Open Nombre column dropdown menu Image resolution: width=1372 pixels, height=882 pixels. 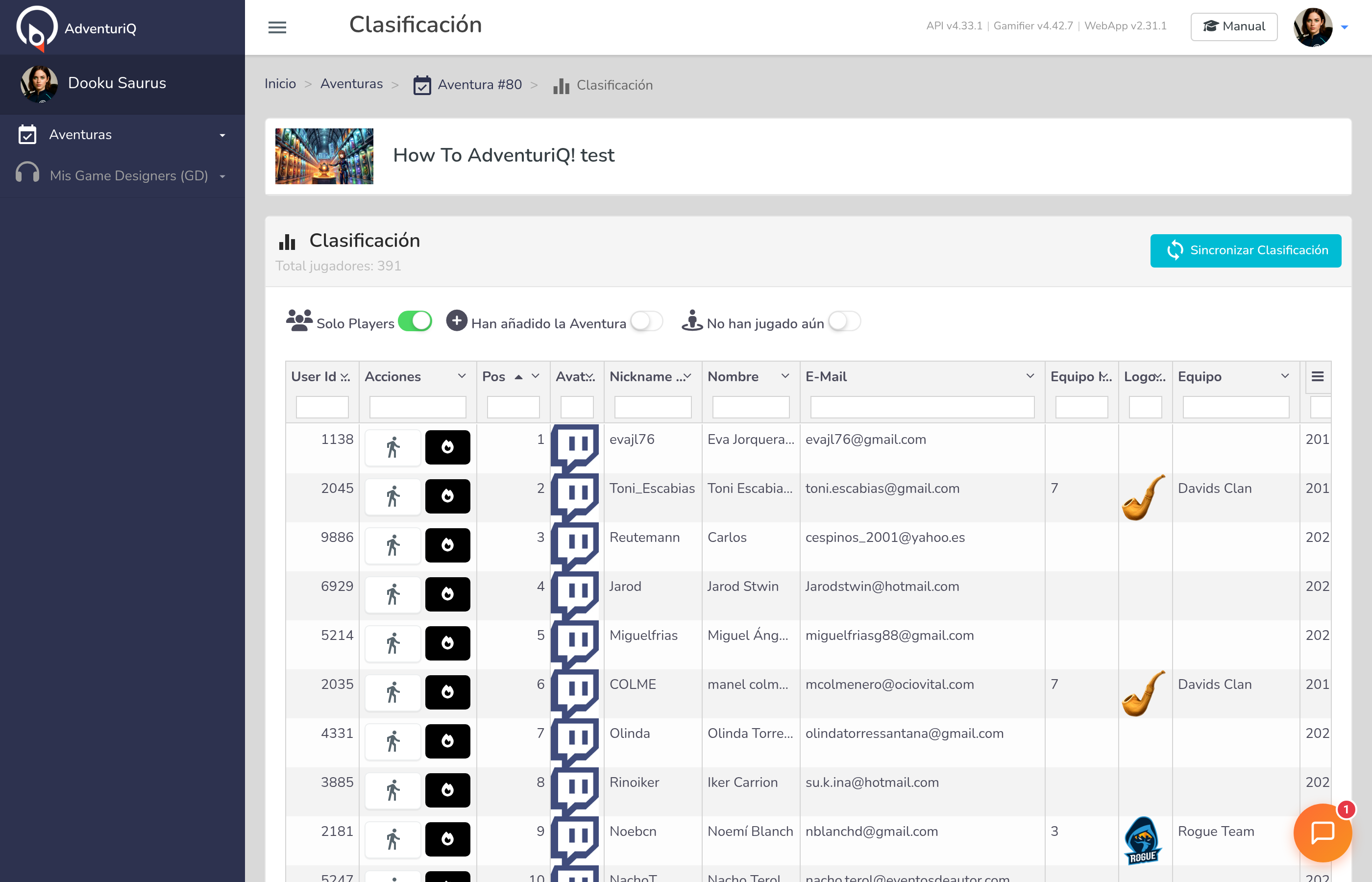click(x=785, y=376)
